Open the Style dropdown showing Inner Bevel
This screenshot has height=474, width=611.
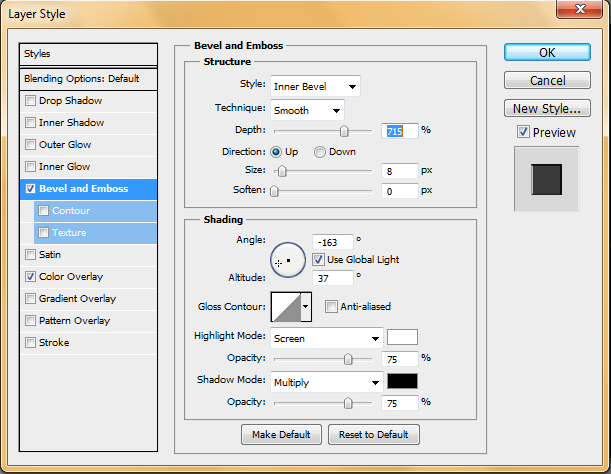coord(315,86)
